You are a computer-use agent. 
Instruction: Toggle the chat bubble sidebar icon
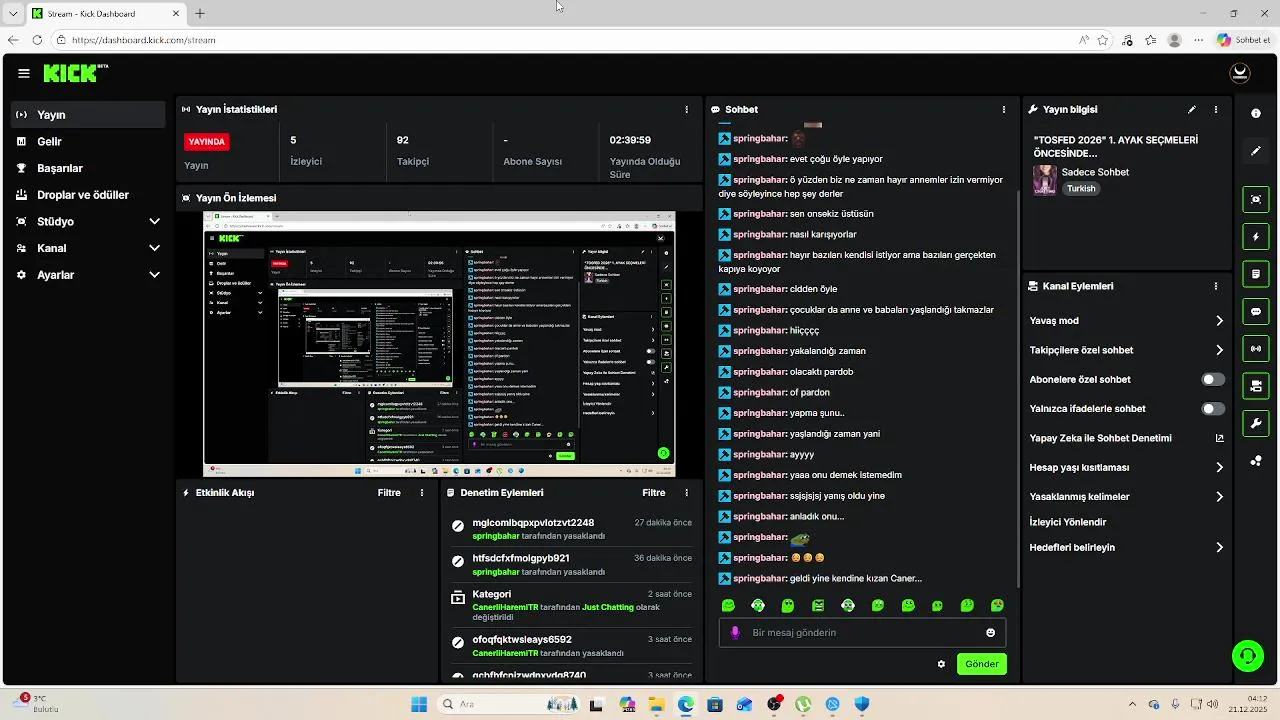(1256, 312)
